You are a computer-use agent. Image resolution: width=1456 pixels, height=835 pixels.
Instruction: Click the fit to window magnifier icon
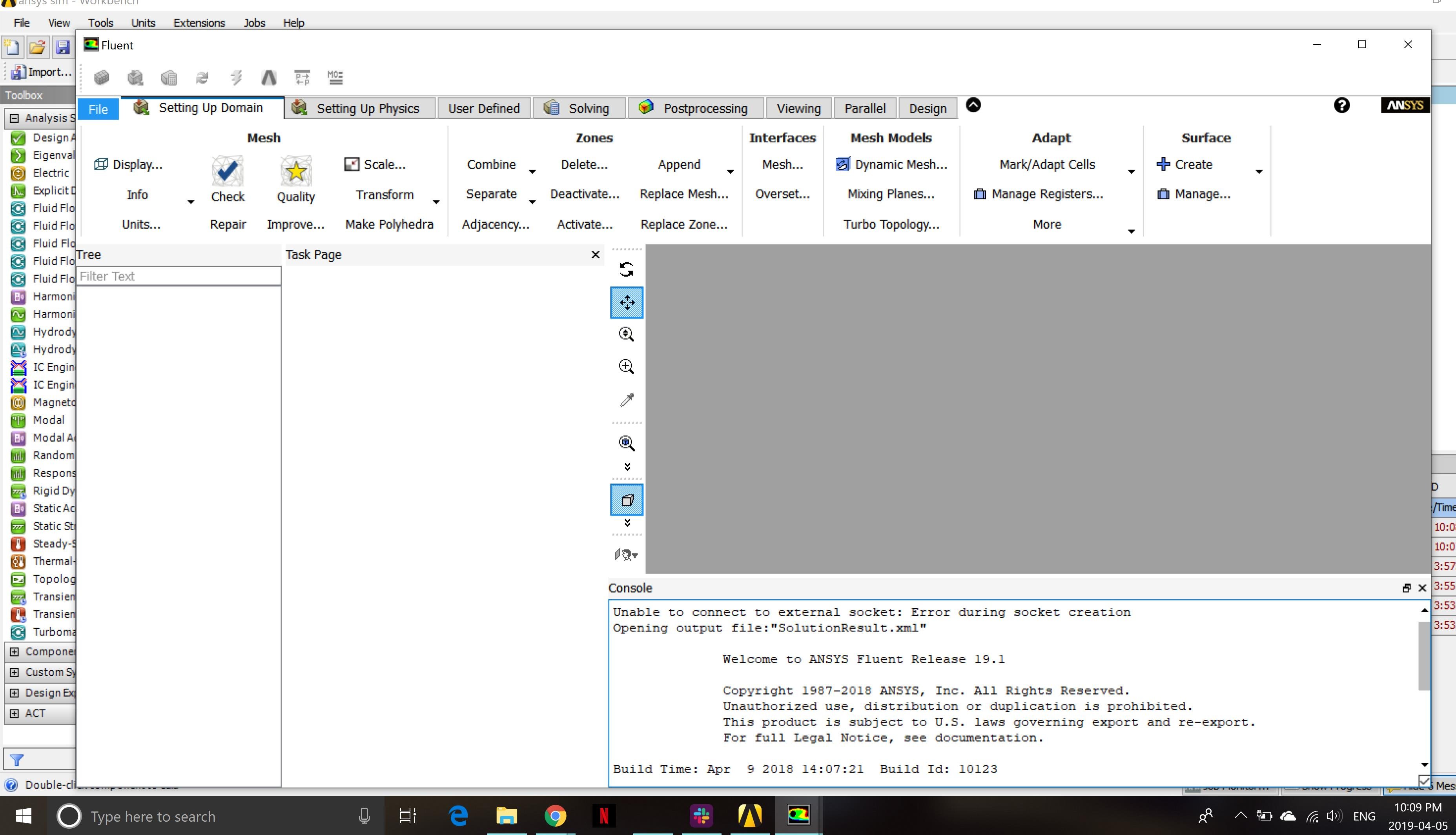627,443
